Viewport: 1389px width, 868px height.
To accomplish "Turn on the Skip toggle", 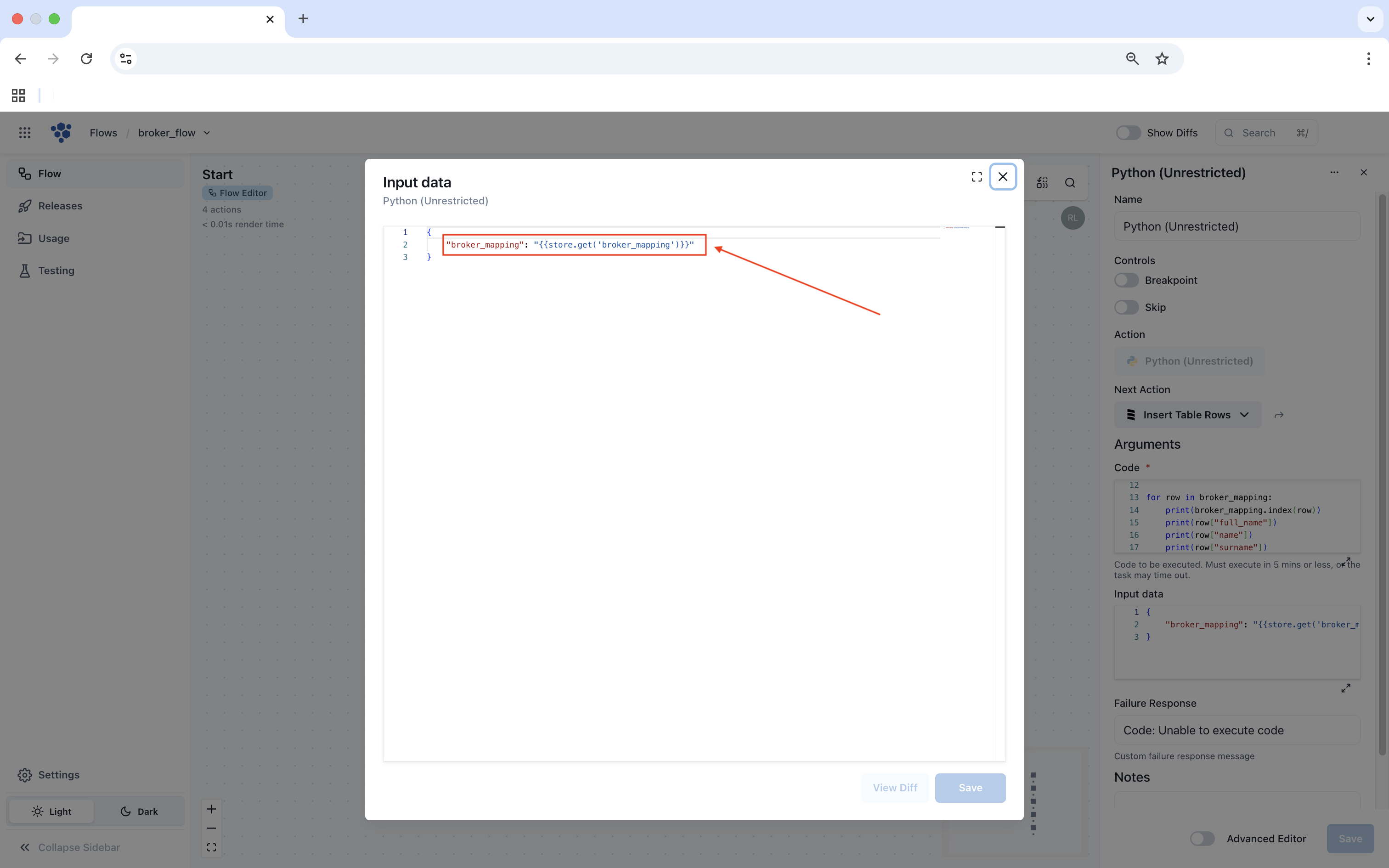I will [x=1126, y=307].
